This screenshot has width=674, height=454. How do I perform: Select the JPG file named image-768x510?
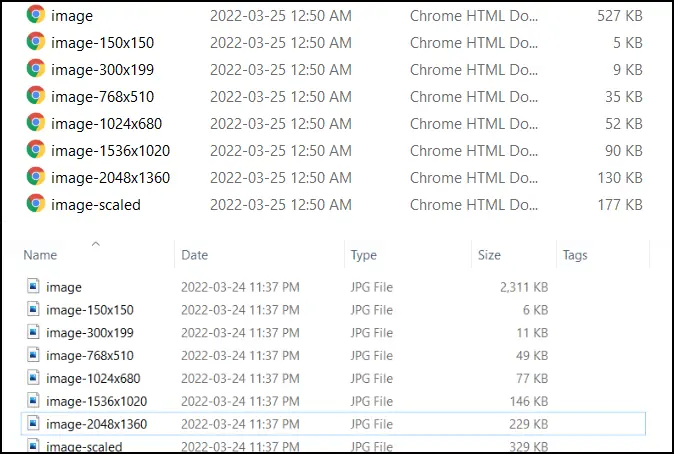90,355
